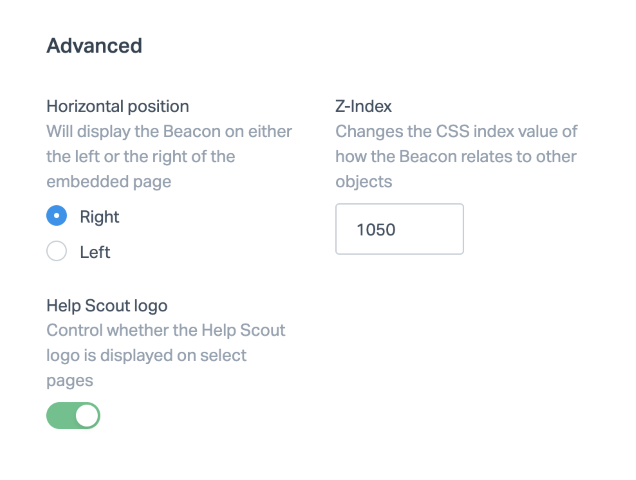Click "Changes the CSS index value of" text
Image resolution: width=636 pixels, height=480 pixels.
point(456,131)
